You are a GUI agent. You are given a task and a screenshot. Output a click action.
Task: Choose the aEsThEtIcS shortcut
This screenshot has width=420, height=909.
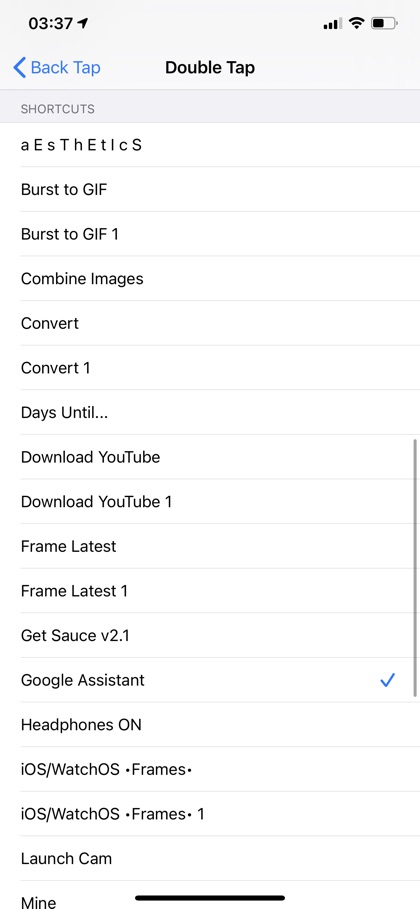click(210, 145)
